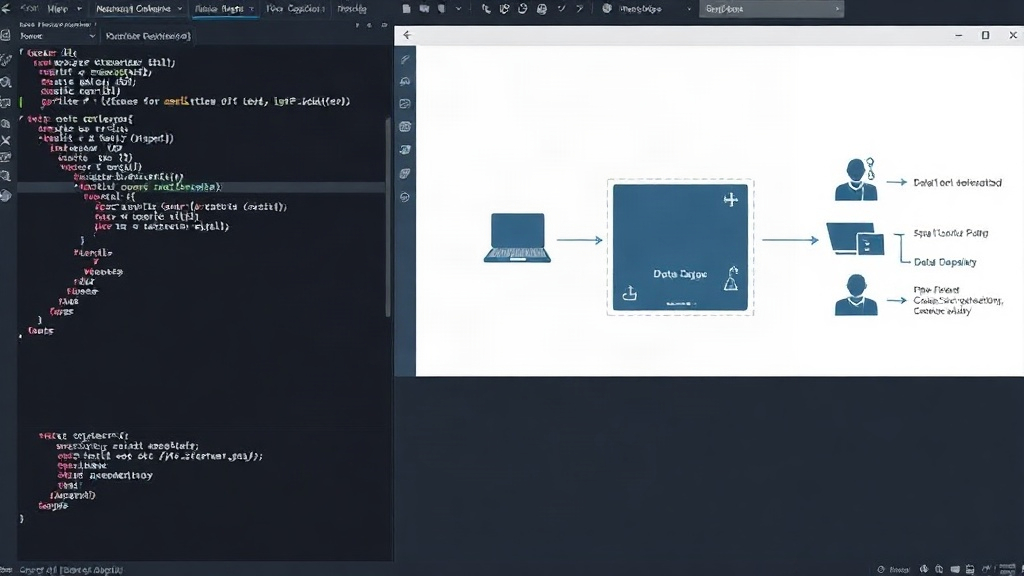
Task: Click the X-shaped icon in the left editor sidebar
Action: 6,140
